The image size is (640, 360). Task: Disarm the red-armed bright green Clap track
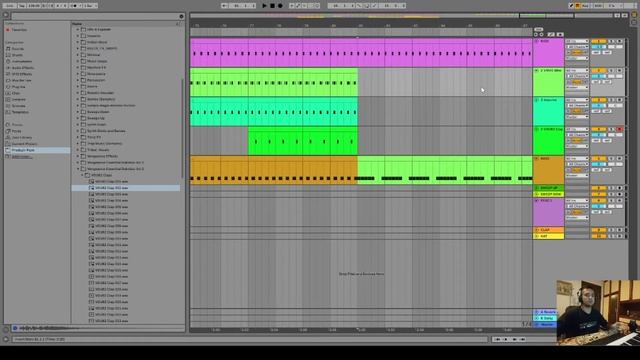point(620,129)
